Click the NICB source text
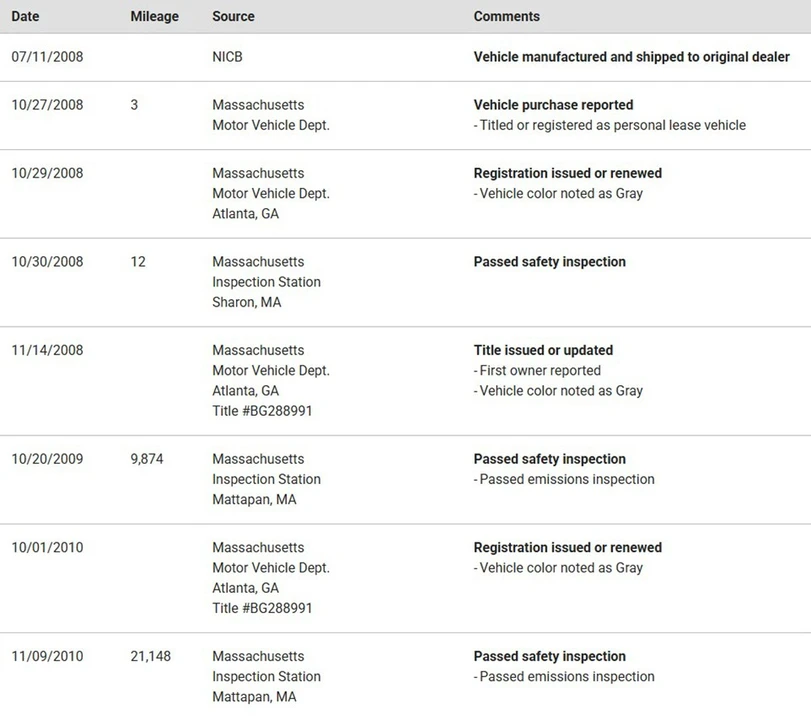The image size is (811, 720). 227,57
